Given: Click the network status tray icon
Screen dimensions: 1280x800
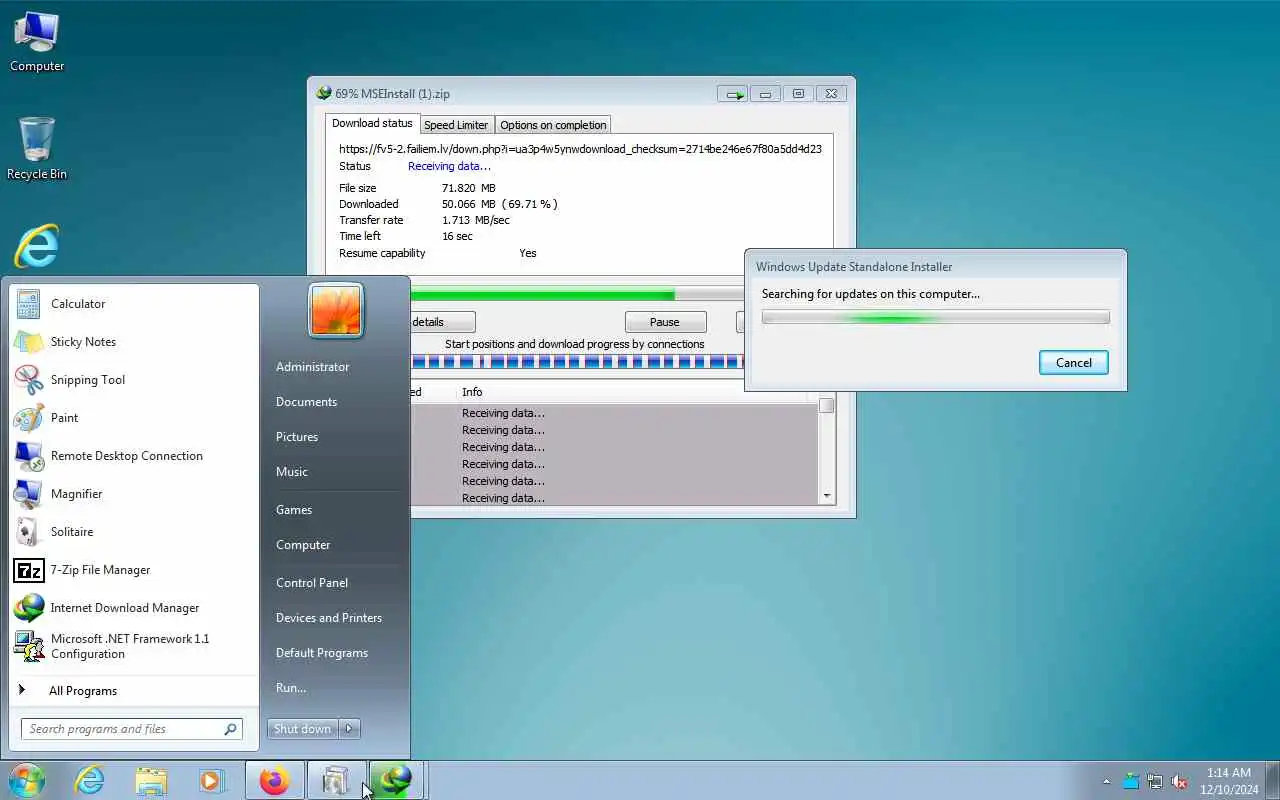Looking at the screenshot, I should (1155, 781).
